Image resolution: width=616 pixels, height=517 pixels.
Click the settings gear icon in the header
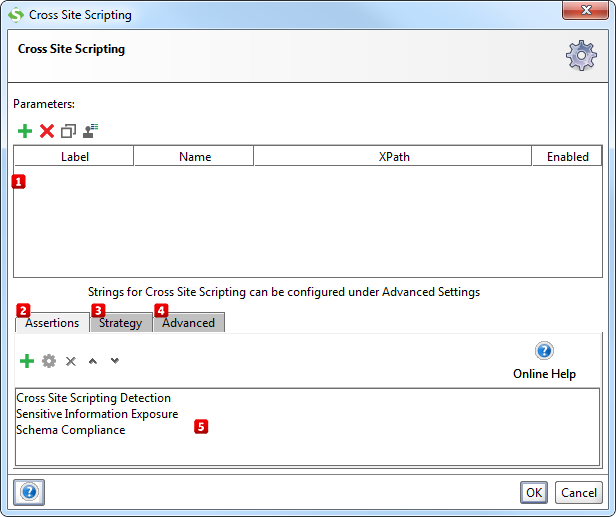(x=581, y=55)
